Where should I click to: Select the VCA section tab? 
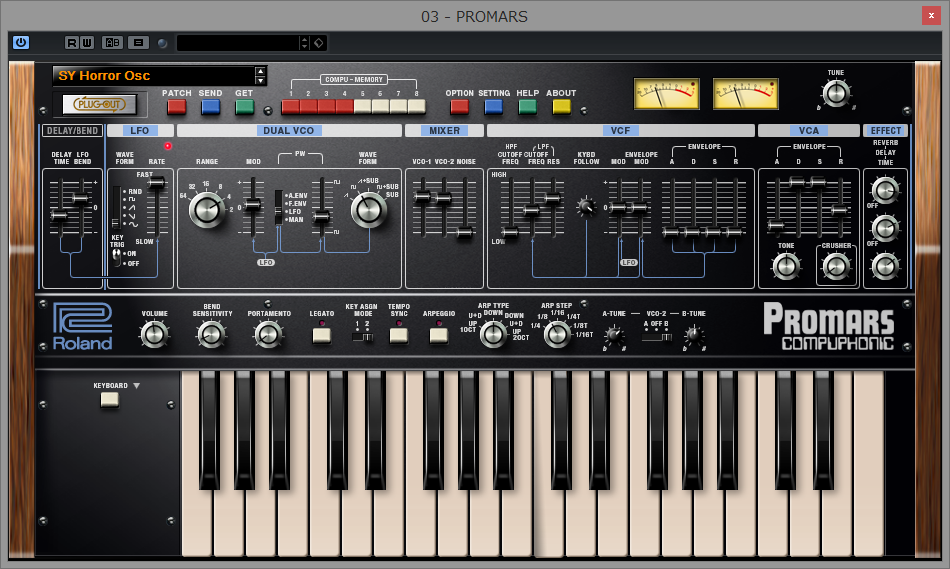click(808, 130)
